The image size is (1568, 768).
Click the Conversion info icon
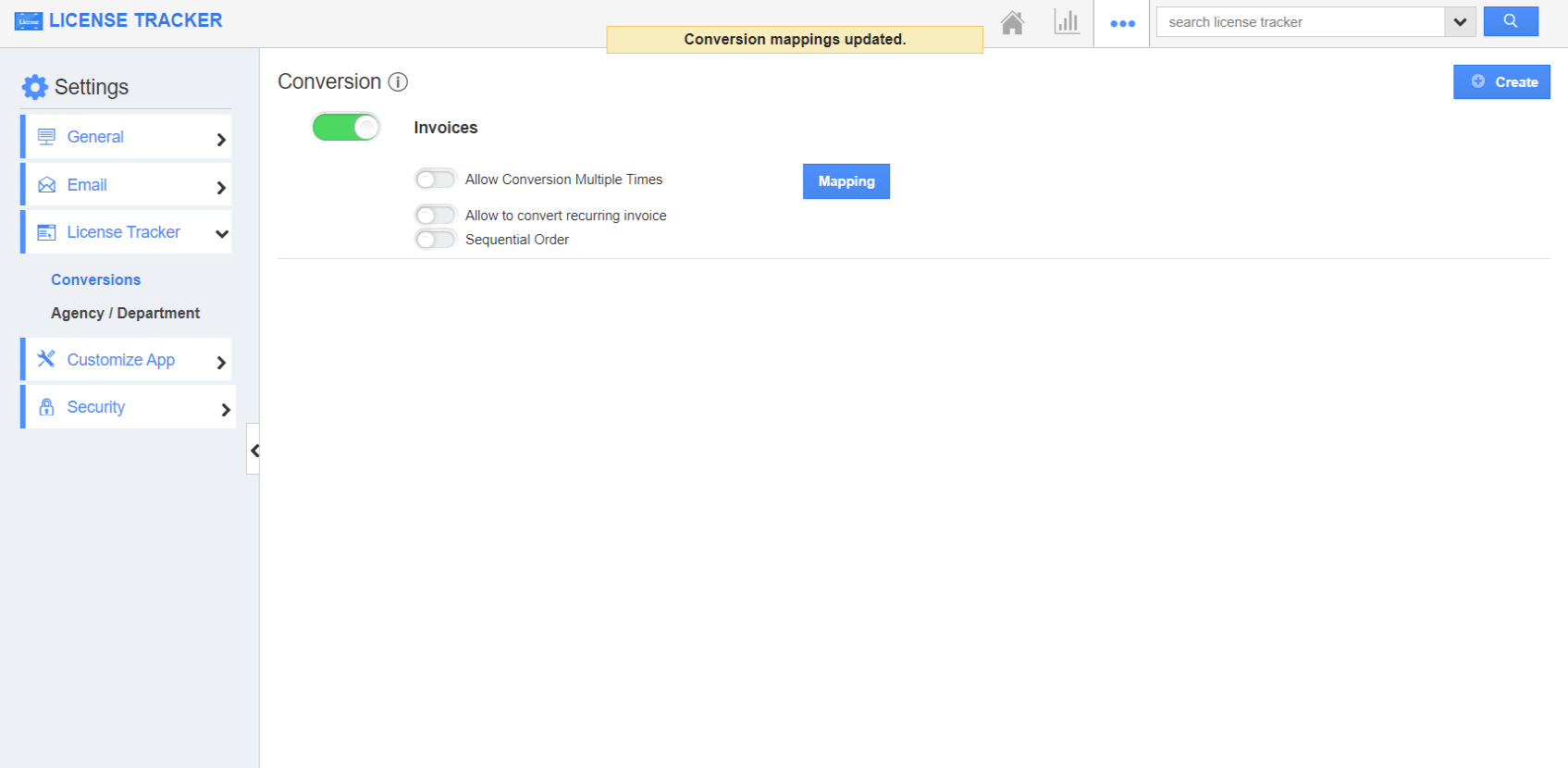tap(398, 82)
